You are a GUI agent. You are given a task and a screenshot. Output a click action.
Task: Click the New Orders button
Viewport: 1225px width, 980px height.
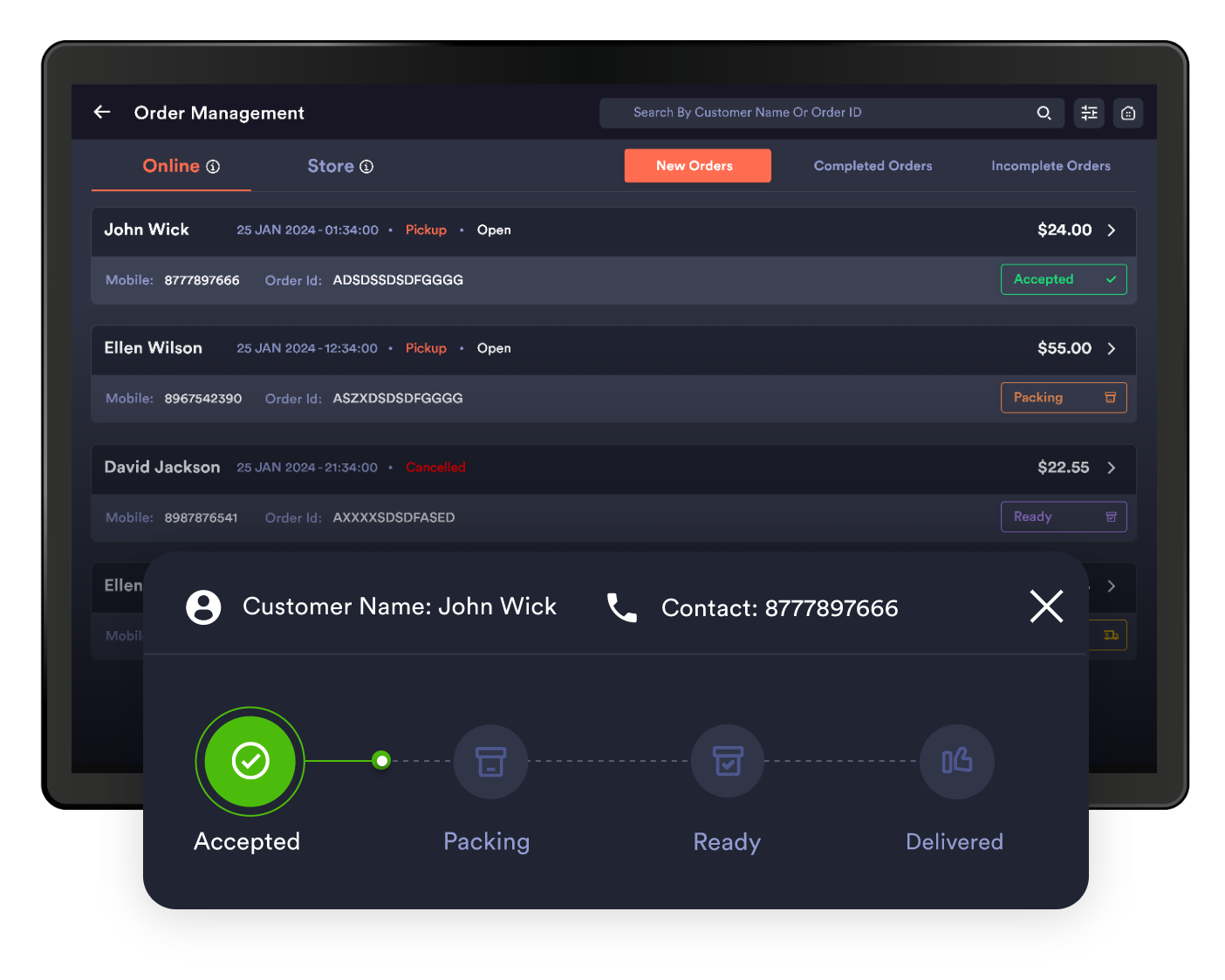coord(697,166)
